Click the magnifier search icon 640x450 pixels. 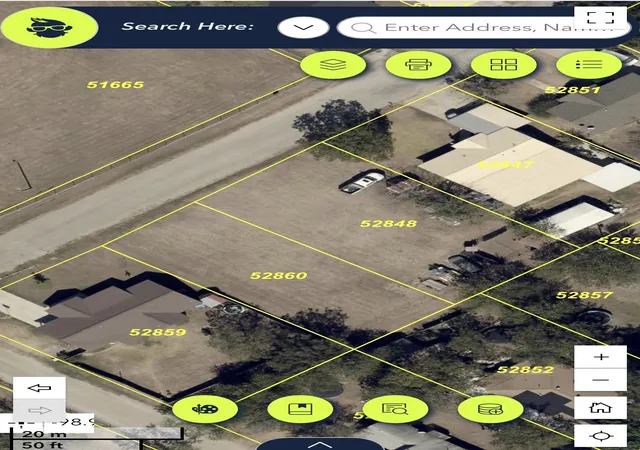pyautogui.click(x=363, y=28)
